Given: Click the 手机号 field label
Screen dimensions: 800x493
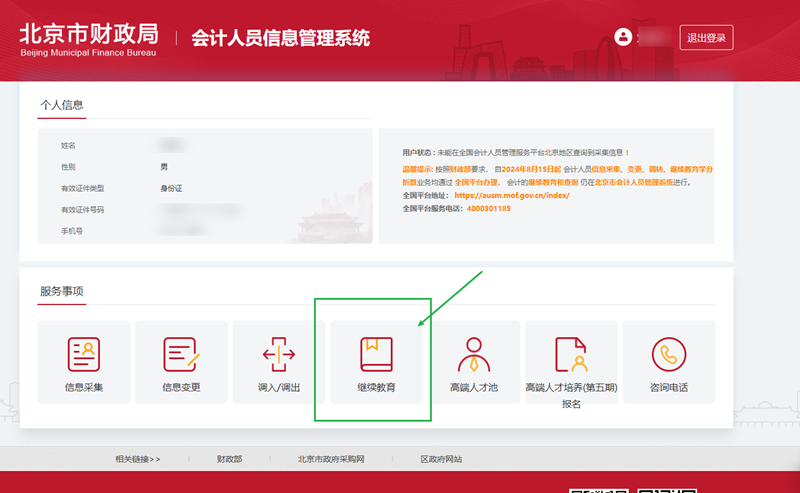Looking at the screenshot, I should coord(72,231).
